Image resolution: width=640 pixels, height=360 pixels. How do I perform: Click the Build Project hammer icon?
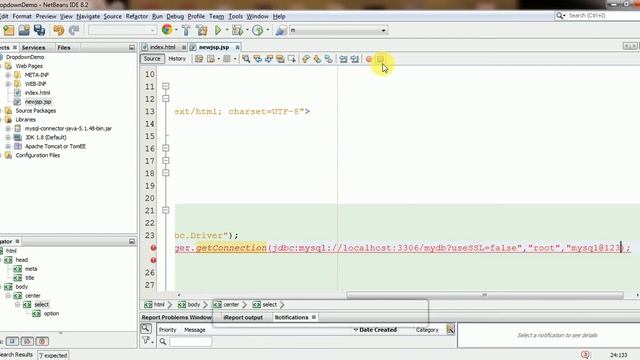[x=186, y=30]
